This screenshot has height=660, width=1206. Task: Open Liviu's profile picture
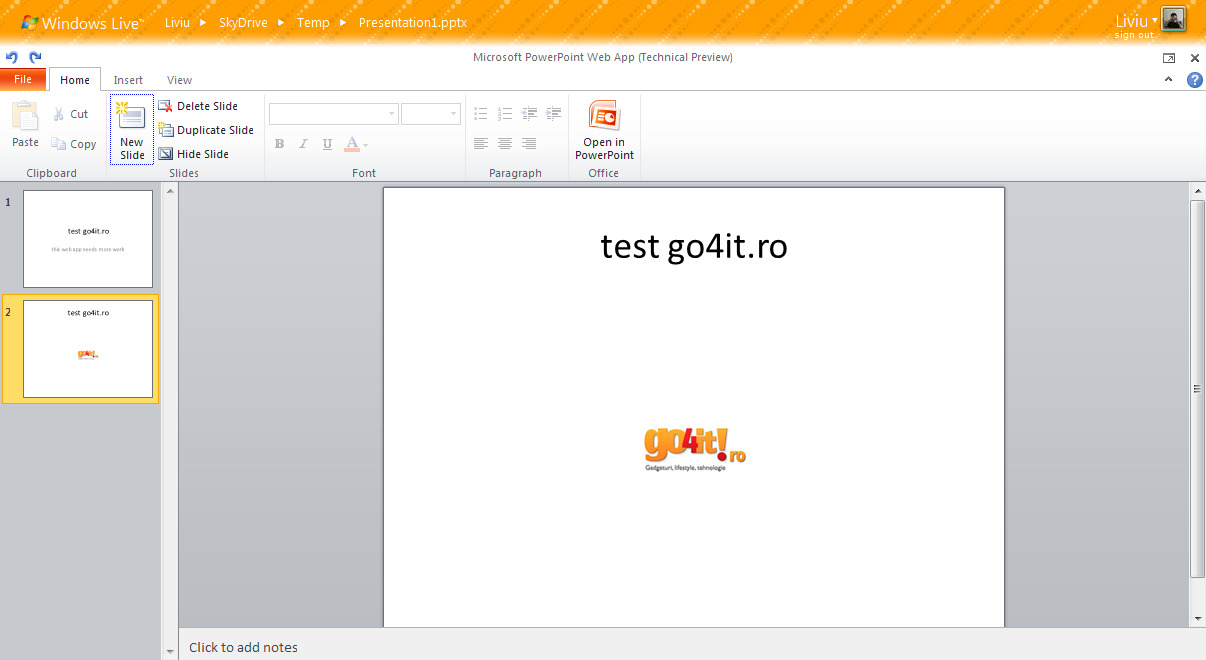(1173, 19)
